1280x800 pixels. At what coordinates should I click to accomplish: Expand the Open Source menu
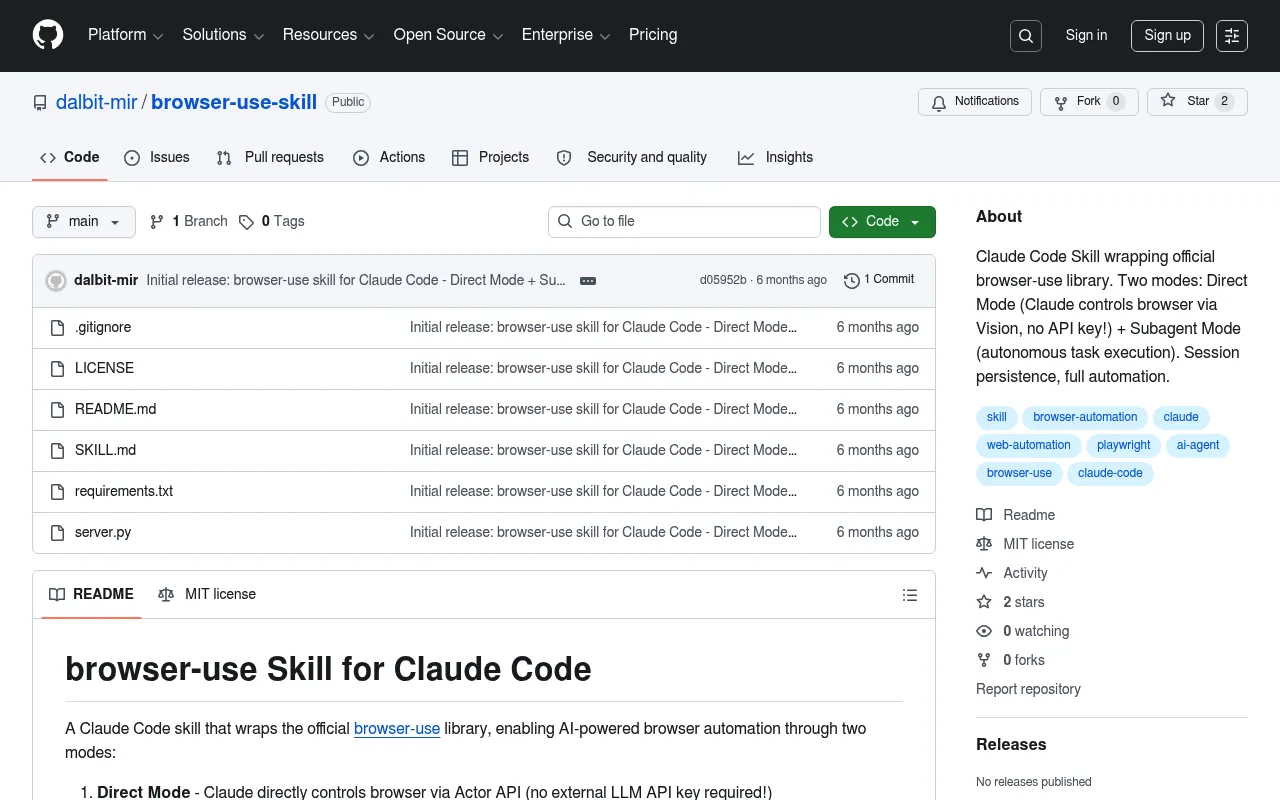[448, 35]
